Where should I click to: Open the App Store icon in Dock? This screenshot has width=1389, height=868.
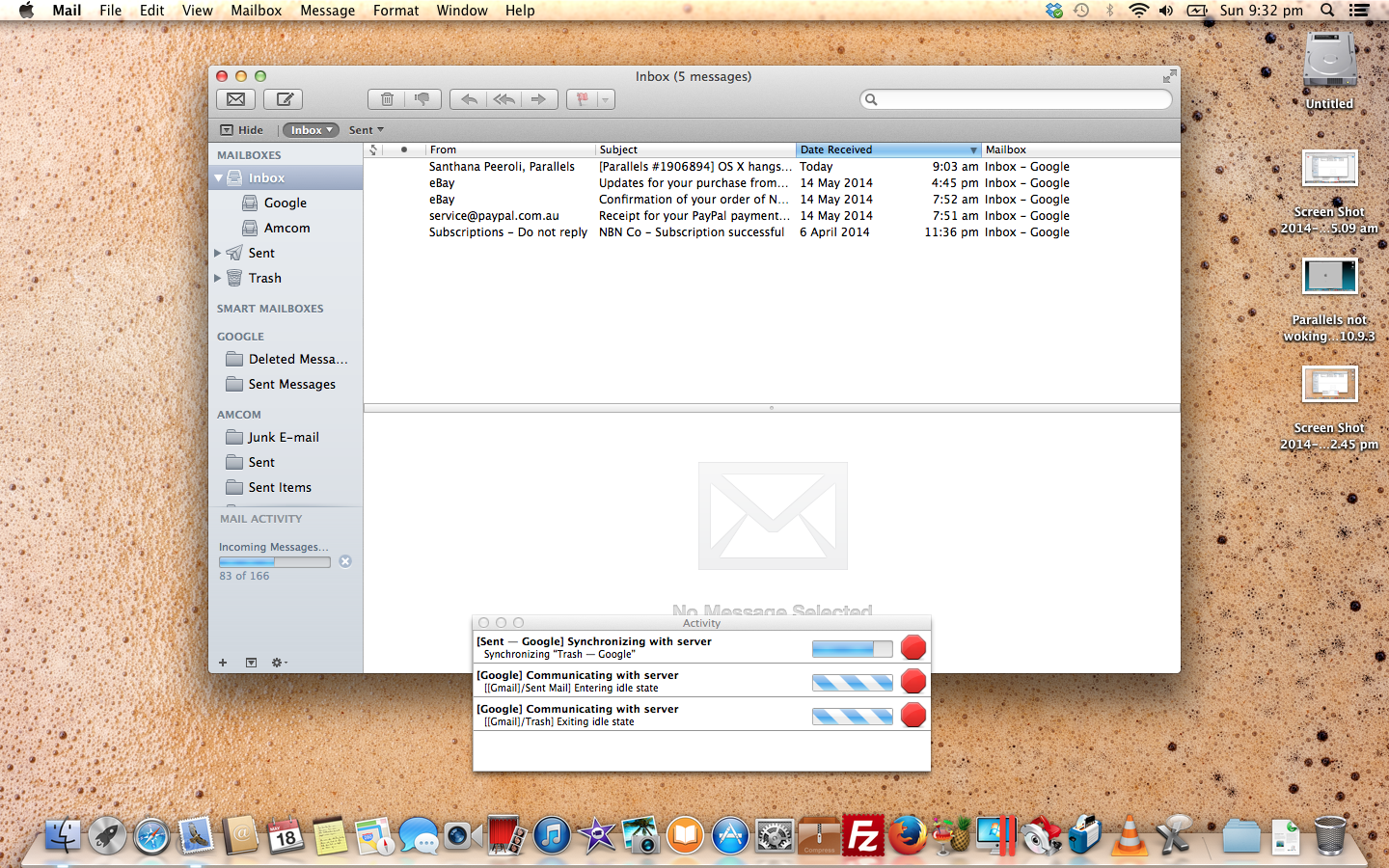730,836
